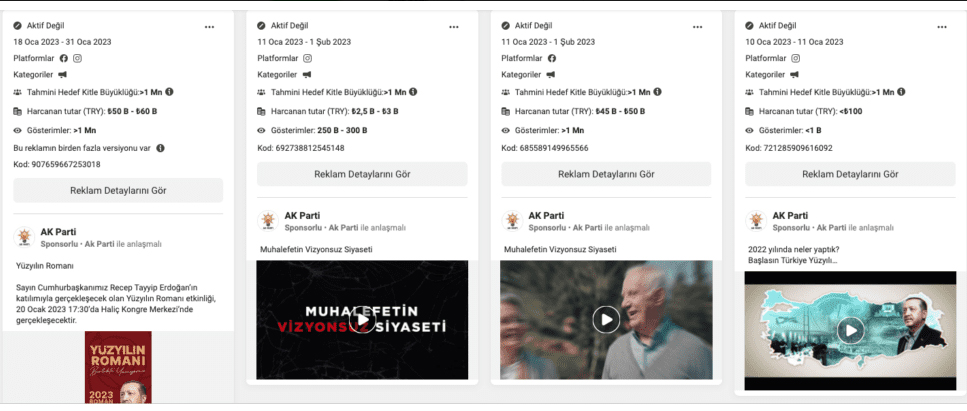Play the Turkey map shaped video
967x411 pixels.
pyautogui.click(x=850, y=331)
